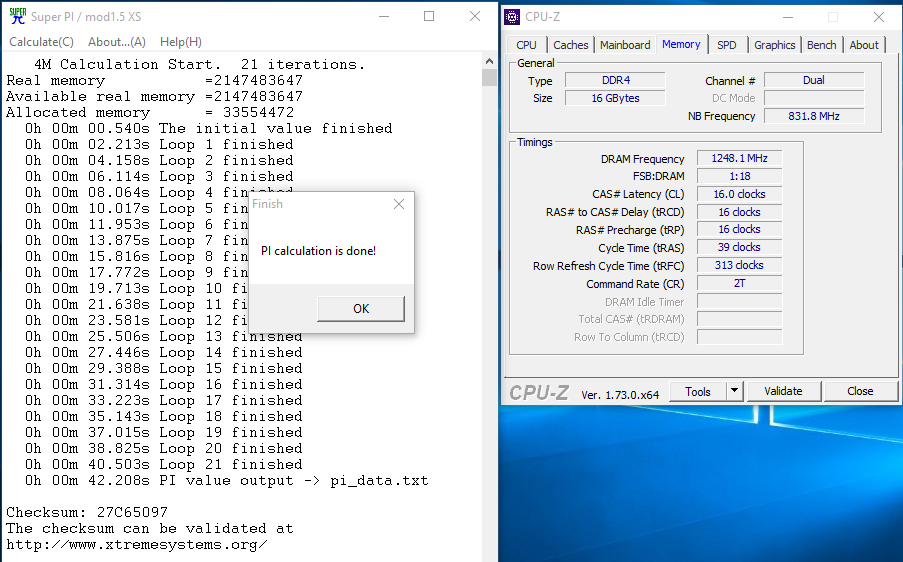The height and width of the screenshot is (562, 903).
Task: Switch to the Bench tab
Action: [x=822, y=45]
